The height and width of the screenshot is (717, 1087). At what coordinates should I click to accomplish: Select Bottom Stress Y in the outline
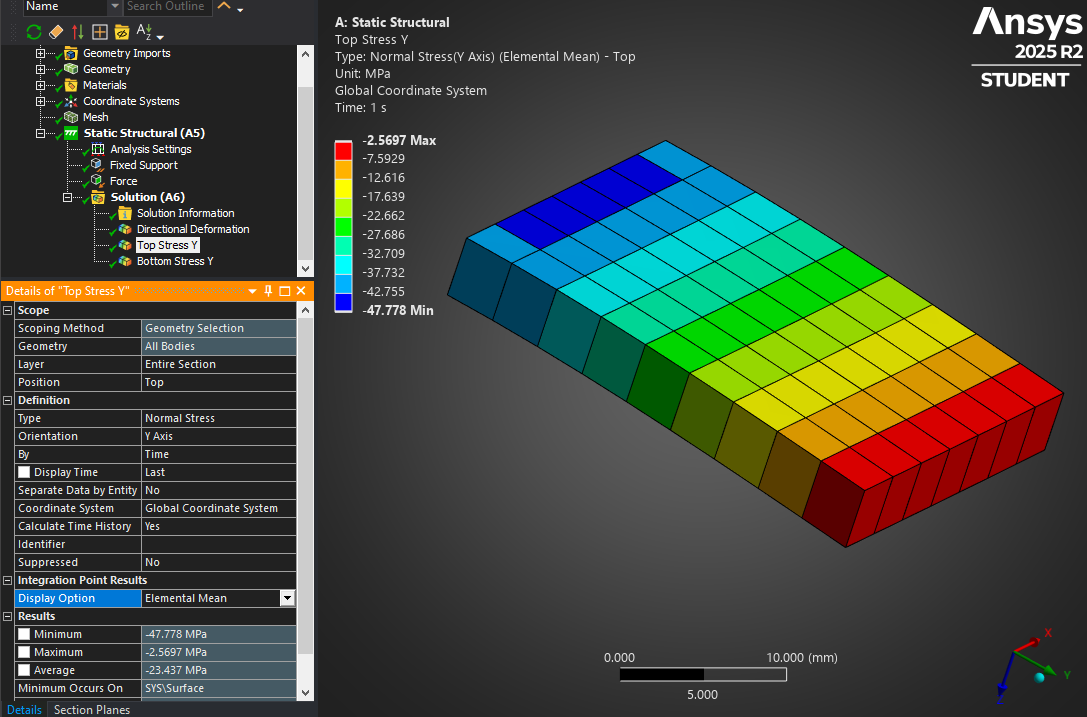tap(175, 261)
